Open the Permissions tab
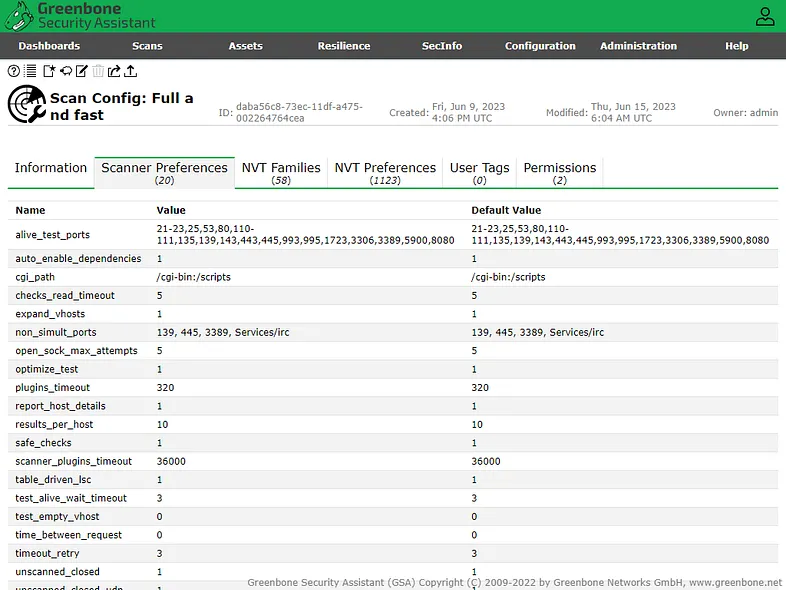786x590 pixels. [560, 173]
